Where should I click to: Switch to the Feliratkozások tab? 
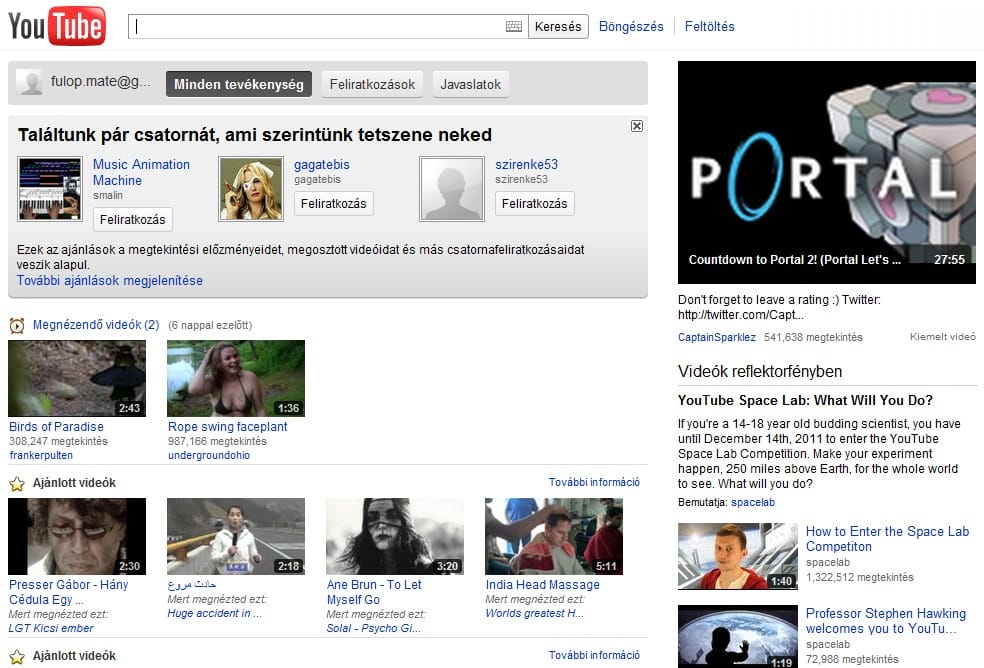click(372, 84)
